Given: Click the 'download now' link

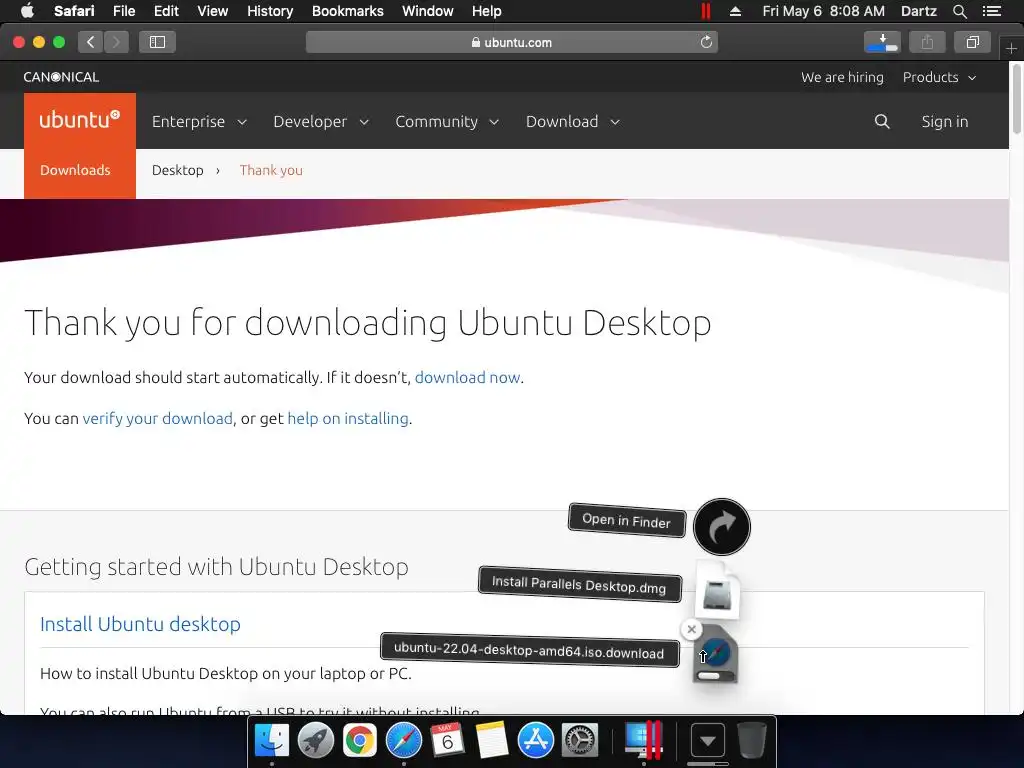Looking at the screenshot, I should [x=468, y=377].
